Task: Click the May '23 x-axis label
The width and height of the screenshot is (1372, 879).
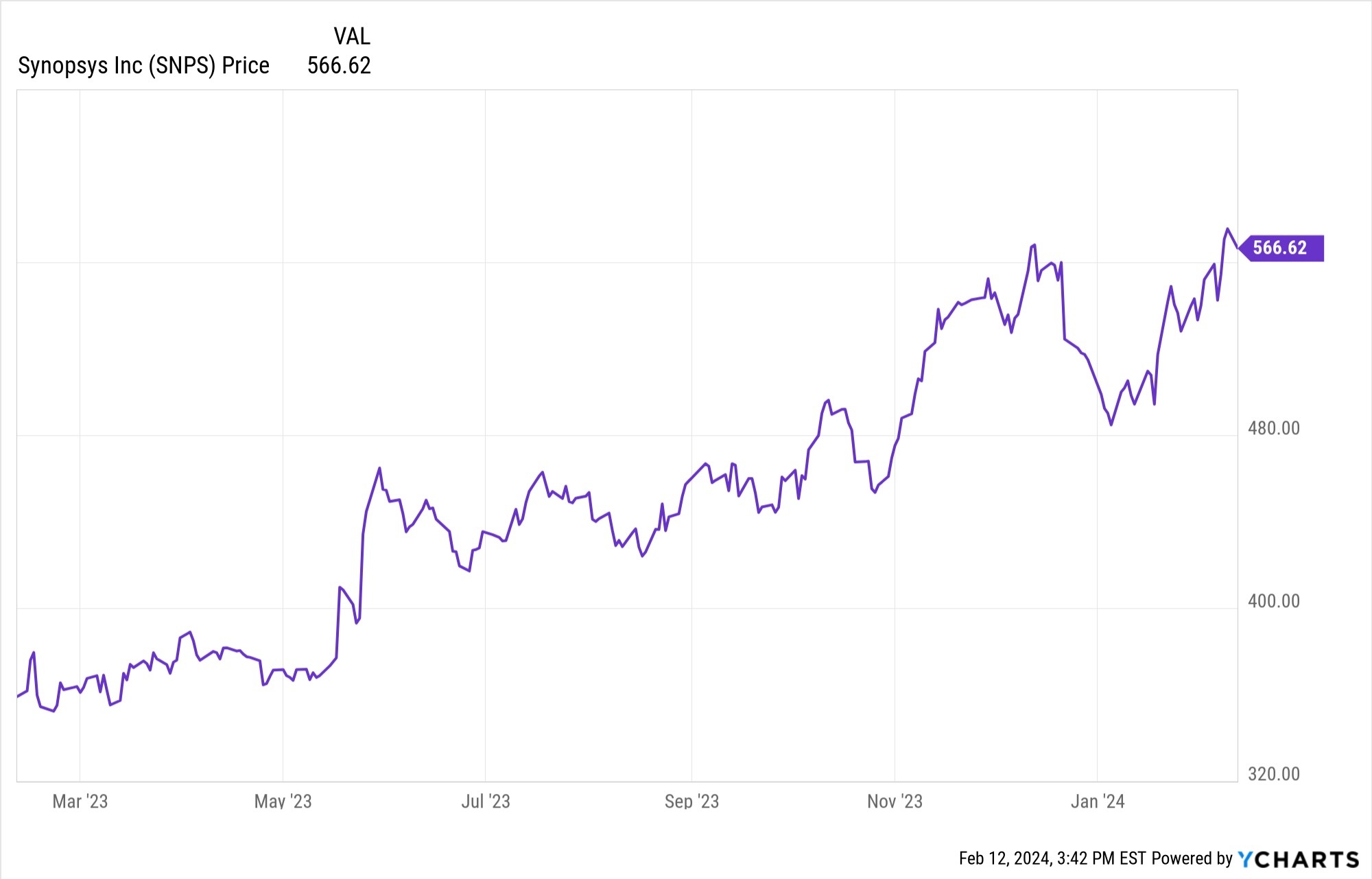Action: click(283, 801)
